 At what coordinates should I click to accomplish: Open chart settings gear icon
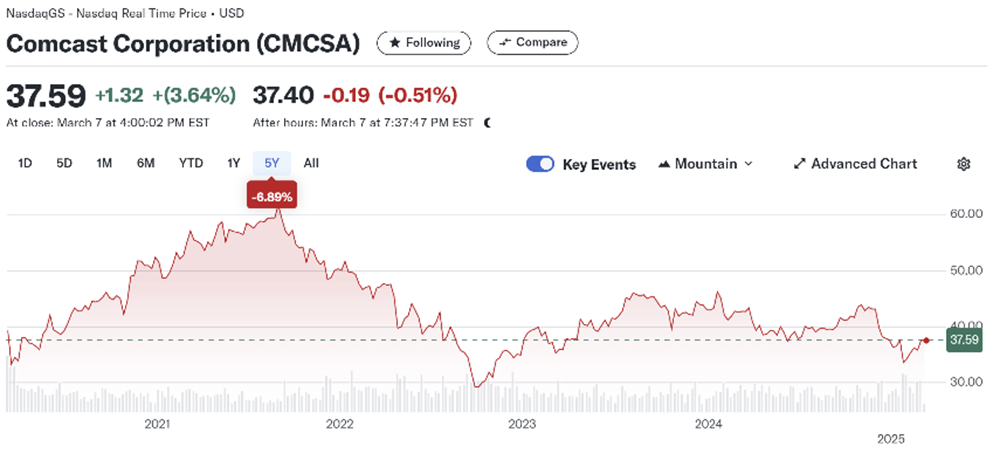[964, 164]
